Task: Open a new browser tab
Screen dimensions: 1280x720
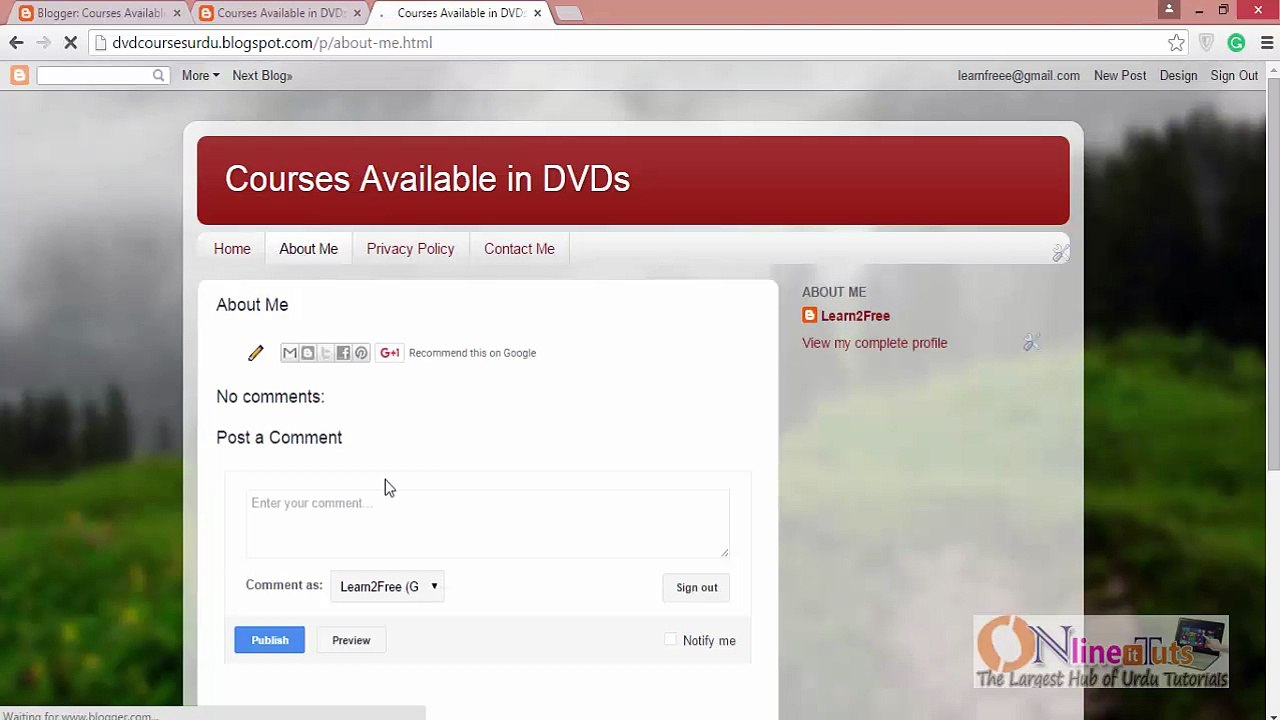Action: tap(568, 13)
